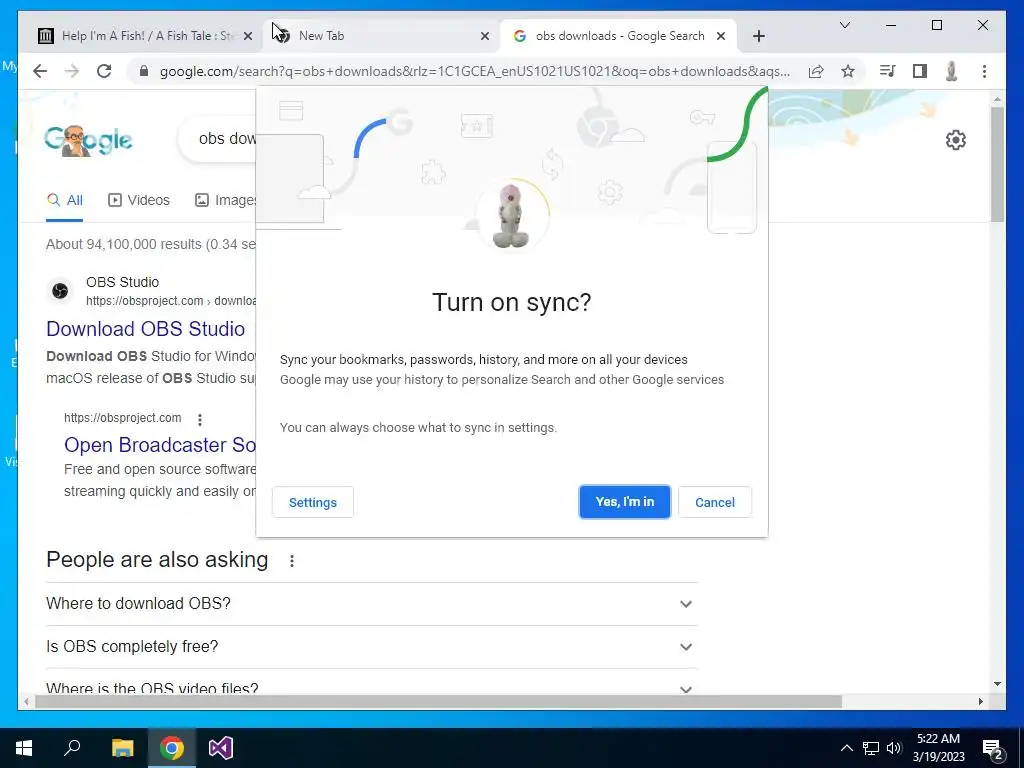Click the Settings button in the sync dialog
The height and width of the screenshot is (768, 1024).
click(x=313, y=502)
